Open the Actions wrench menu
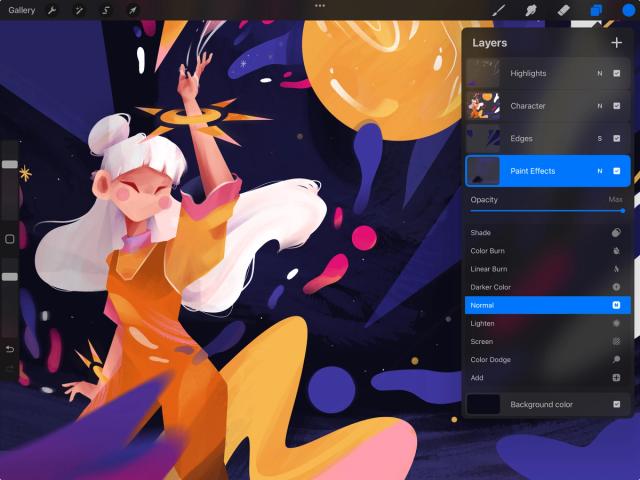Viewport: 640px width, 480px height. pos(52,10)
